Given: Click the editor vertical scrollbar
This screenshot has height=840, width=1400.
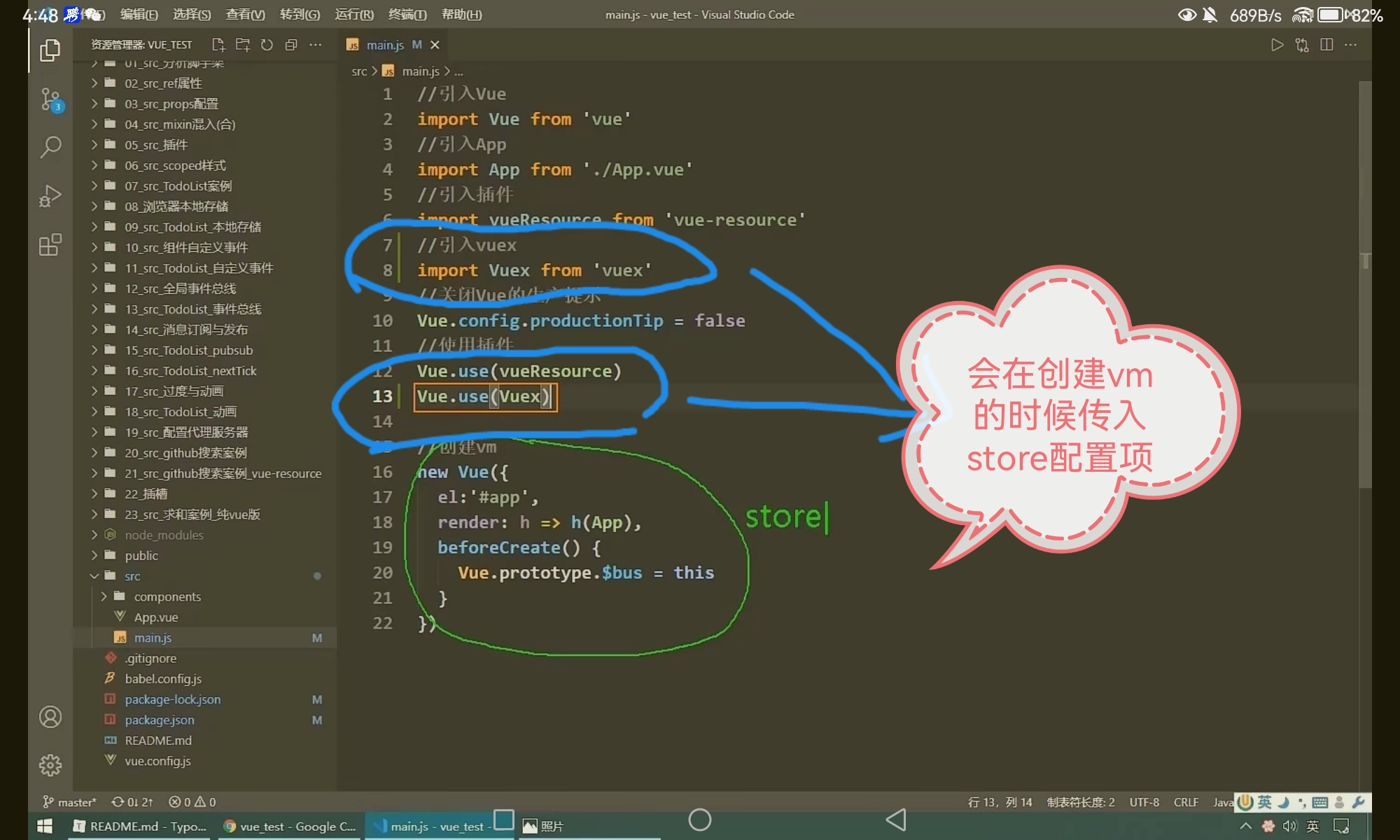Looking at the screenshot, I should (x=1364, y=280).
